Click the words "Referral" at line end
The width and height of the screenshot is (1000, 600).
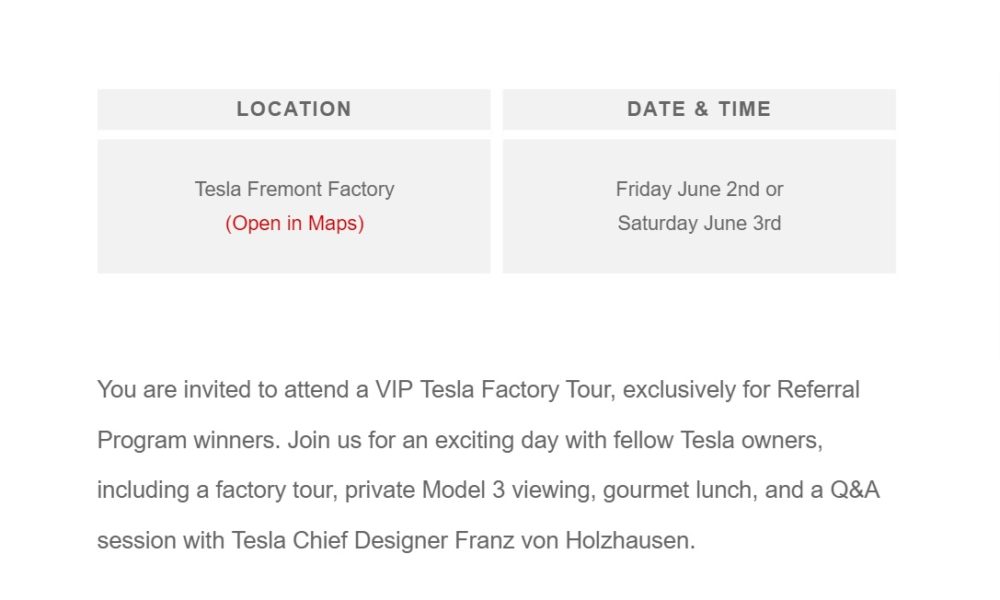pos(818,390)
